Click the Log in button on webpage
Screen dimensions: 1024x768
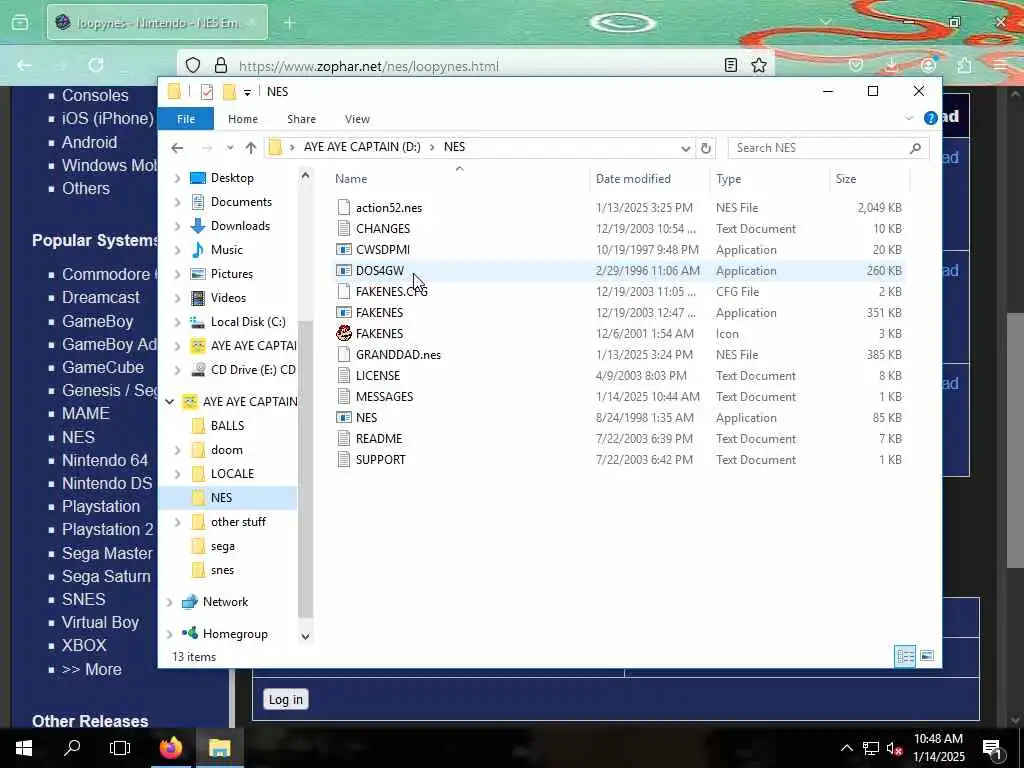click(286, 699)
